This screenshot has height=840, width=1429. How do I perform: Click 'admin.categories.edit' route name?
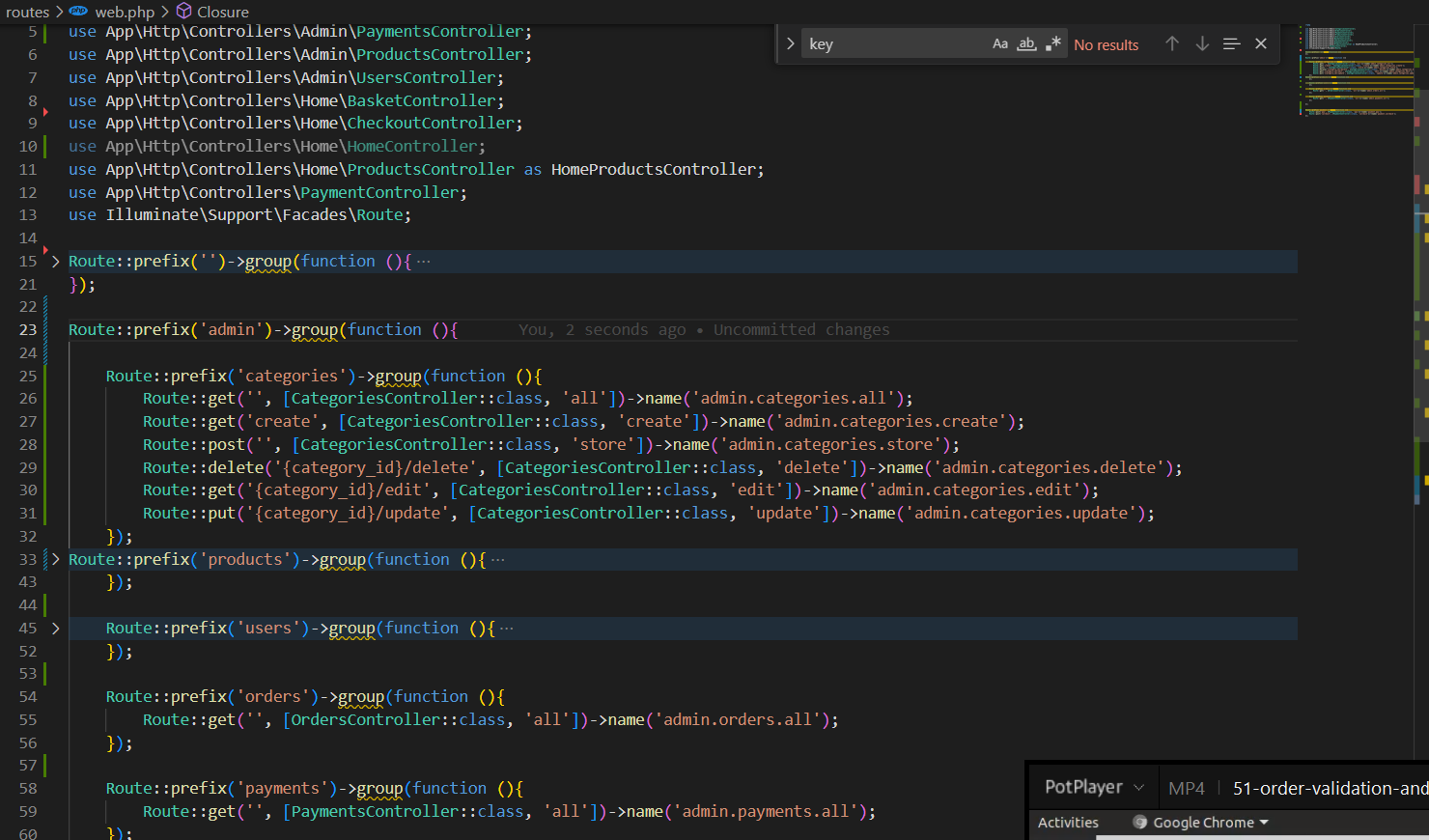coord(974,490)
